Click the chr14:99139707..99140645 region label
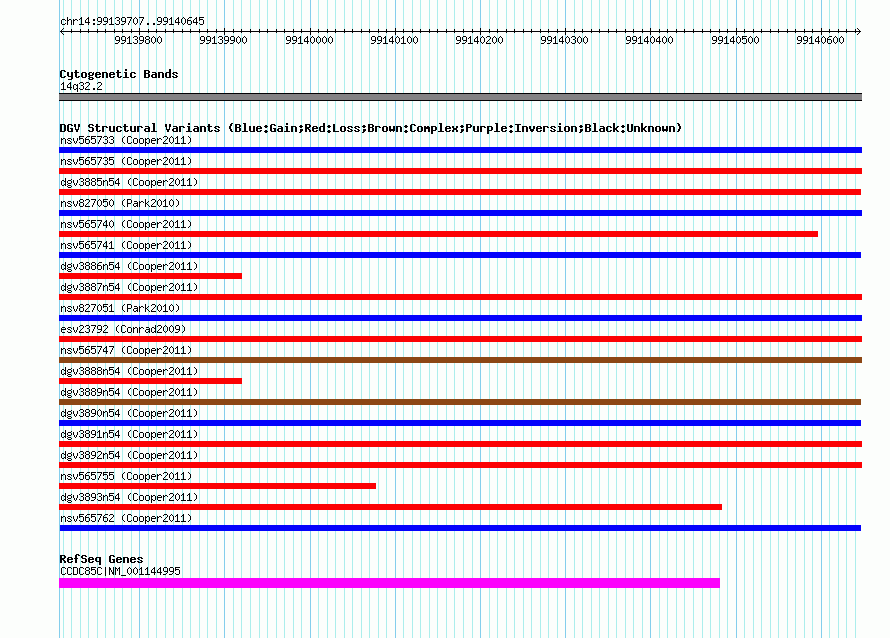This screenshot has width=890, height=638. [x=132, y=22]
